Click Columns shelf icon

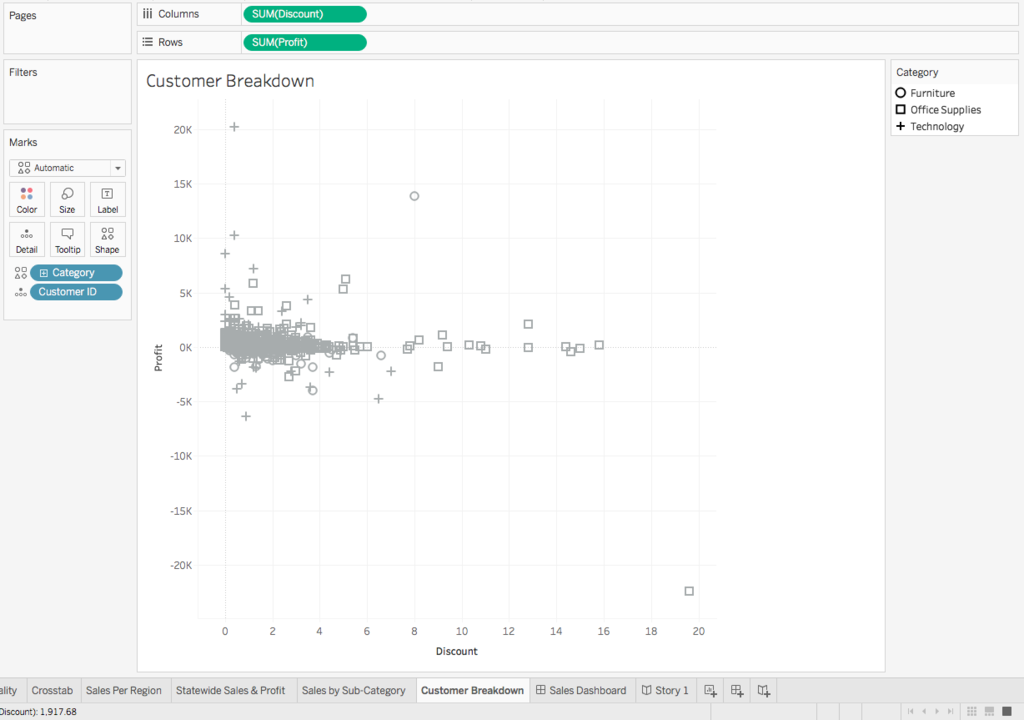(148, 14)
